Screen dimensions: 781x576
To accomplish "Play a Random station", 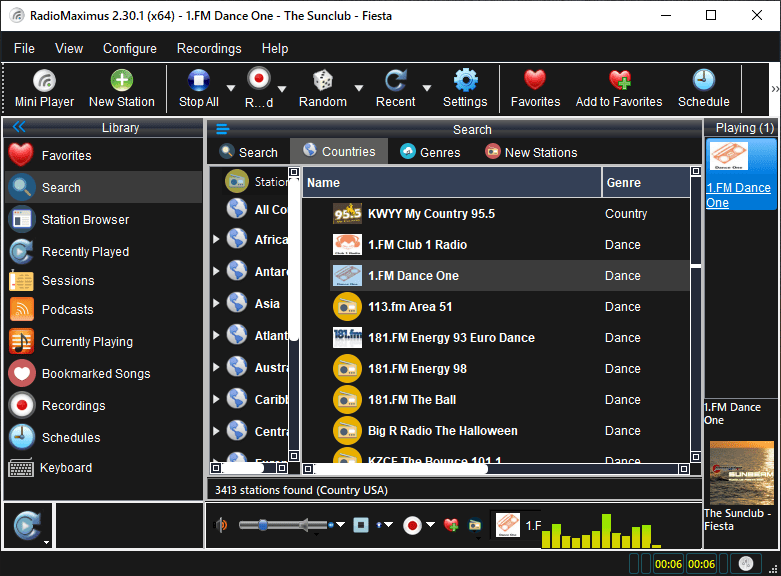I will (x=323, y=89).
